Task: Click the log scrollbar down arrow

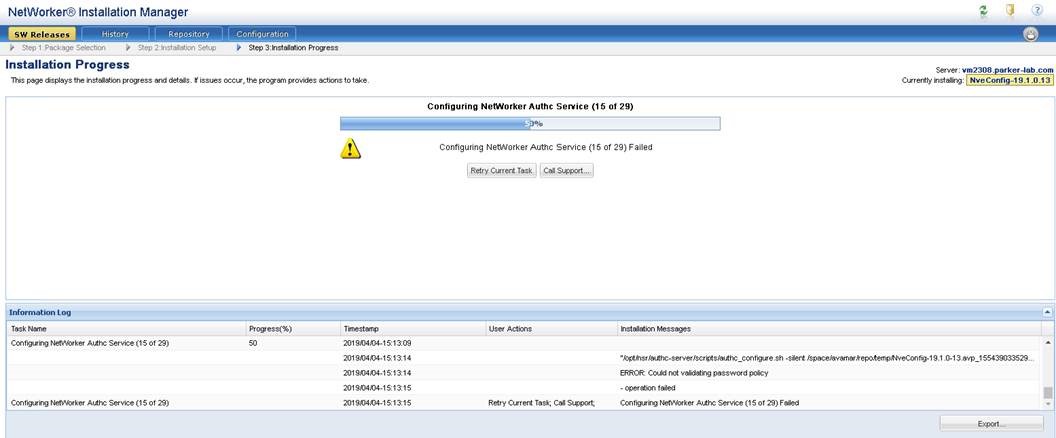Action: click(1047, 404)
